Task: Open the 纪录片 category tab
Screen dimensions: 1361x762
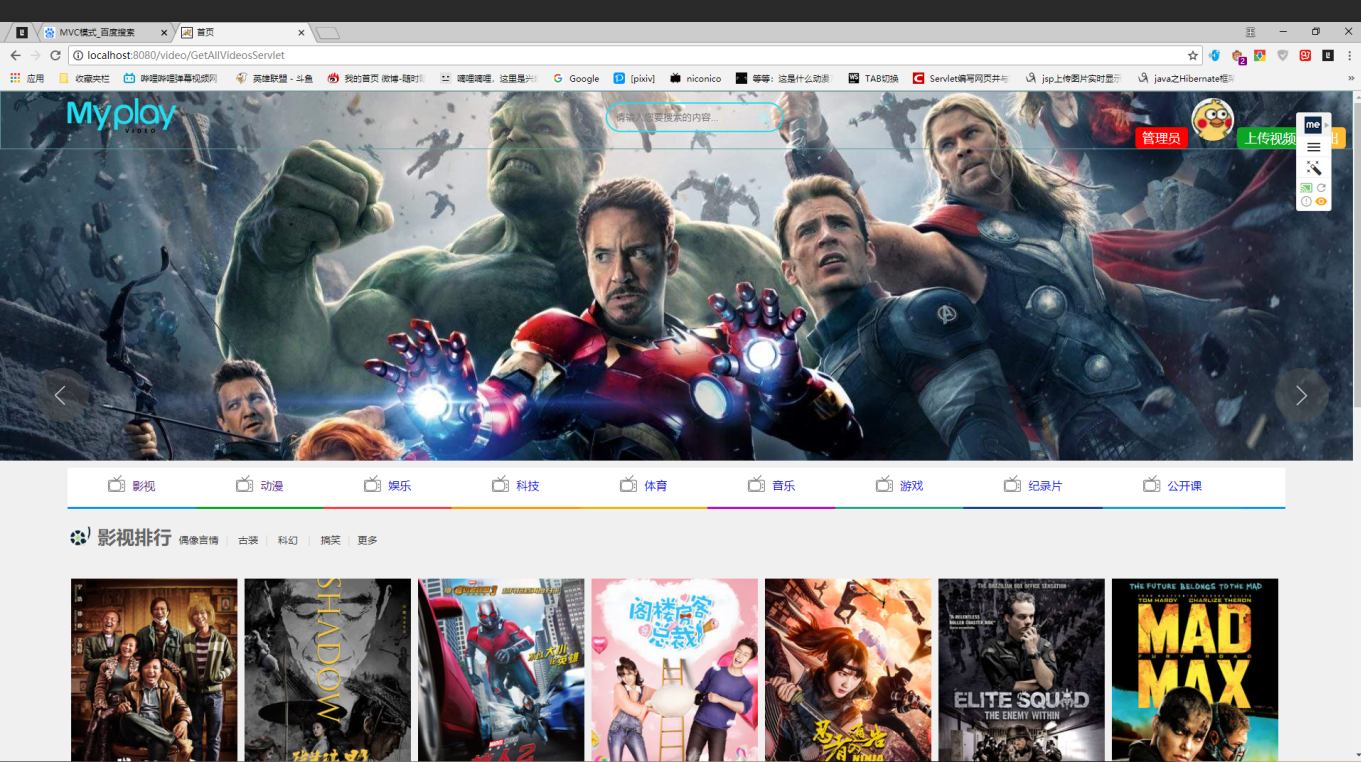Action: pyautogui.click(x=1034, y=486)
